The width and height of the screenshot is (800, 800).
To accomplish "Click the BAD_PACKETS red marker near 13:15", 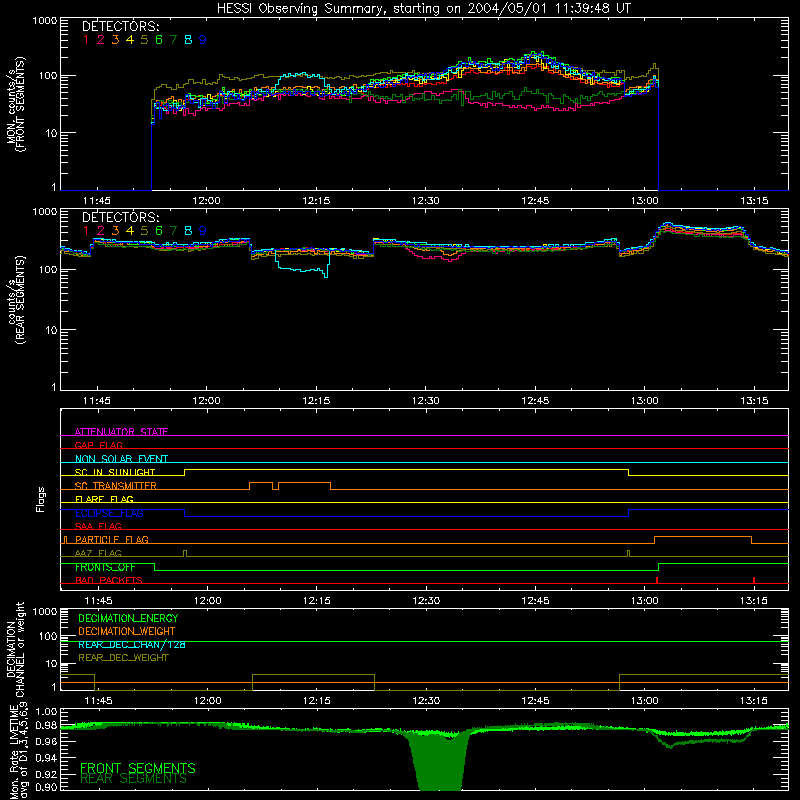I will [754, 580].
